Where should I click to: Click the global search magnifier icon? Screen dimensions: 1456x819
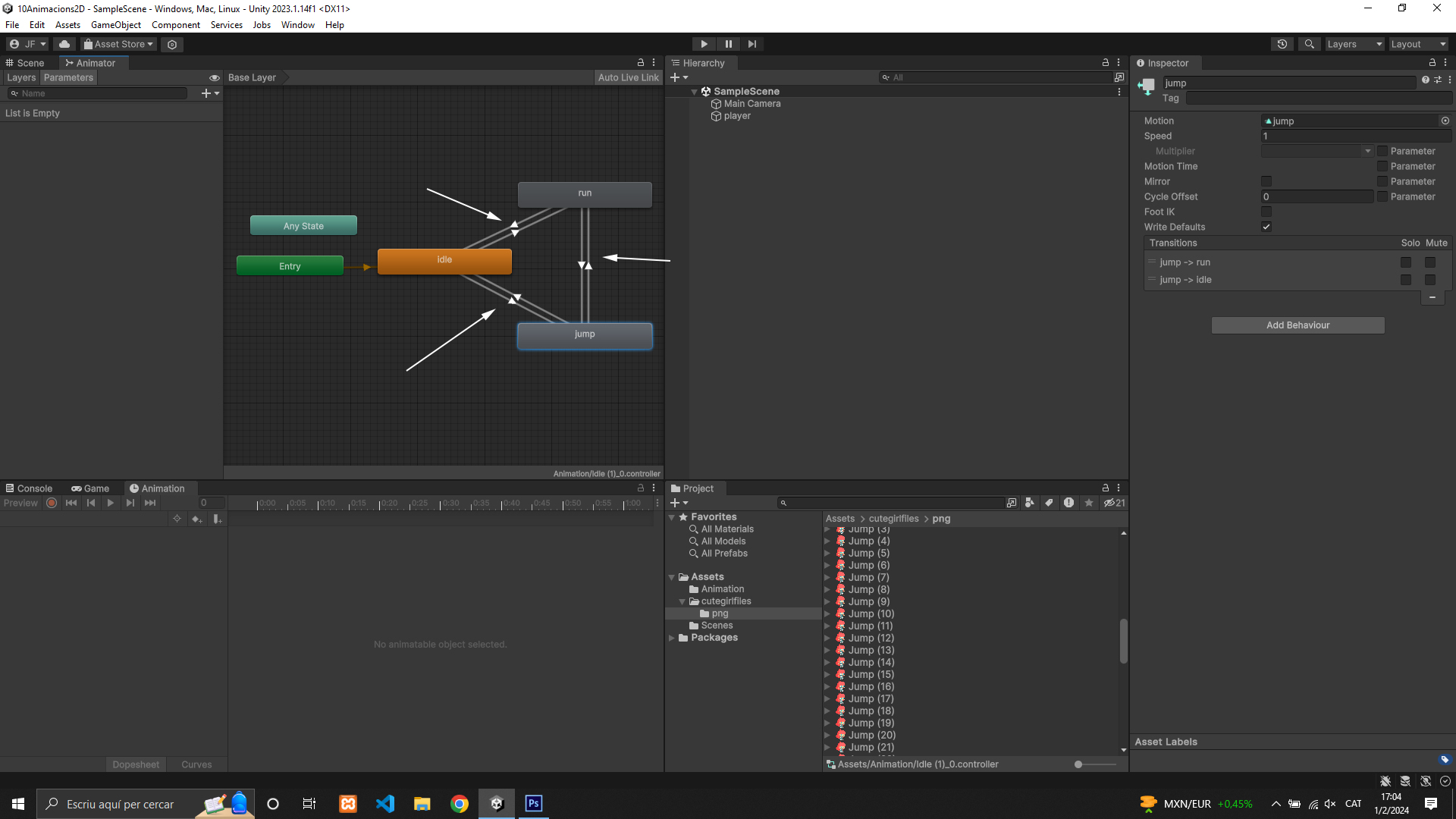(1309, 44)
